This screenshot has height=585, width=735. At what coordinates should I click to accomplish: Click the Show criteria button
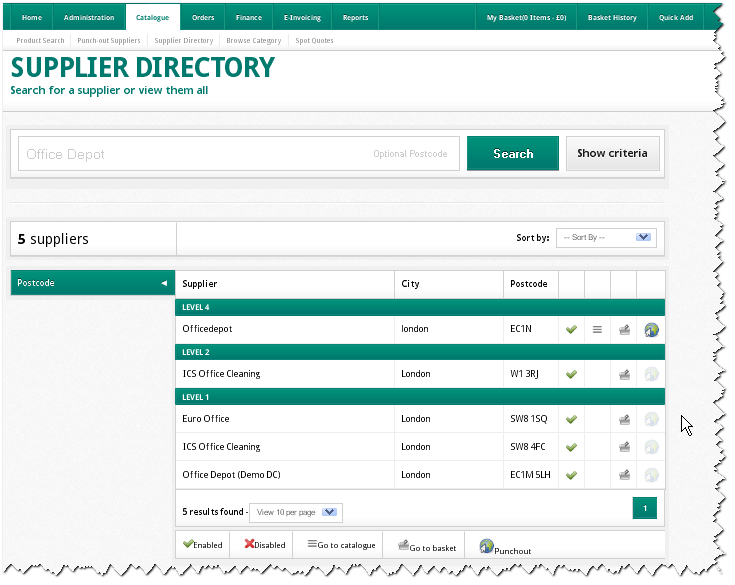pos(612,154)
